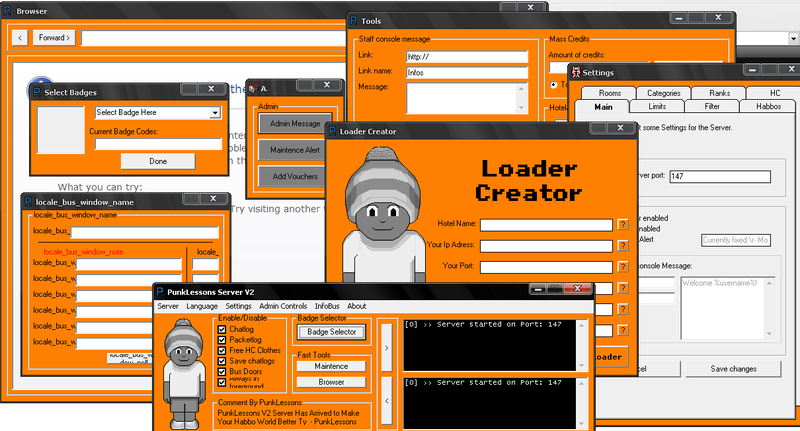This screenshot has height=431, width=800.
Task: Disable the Chatlog checkbox
Action: coord(222,329)
